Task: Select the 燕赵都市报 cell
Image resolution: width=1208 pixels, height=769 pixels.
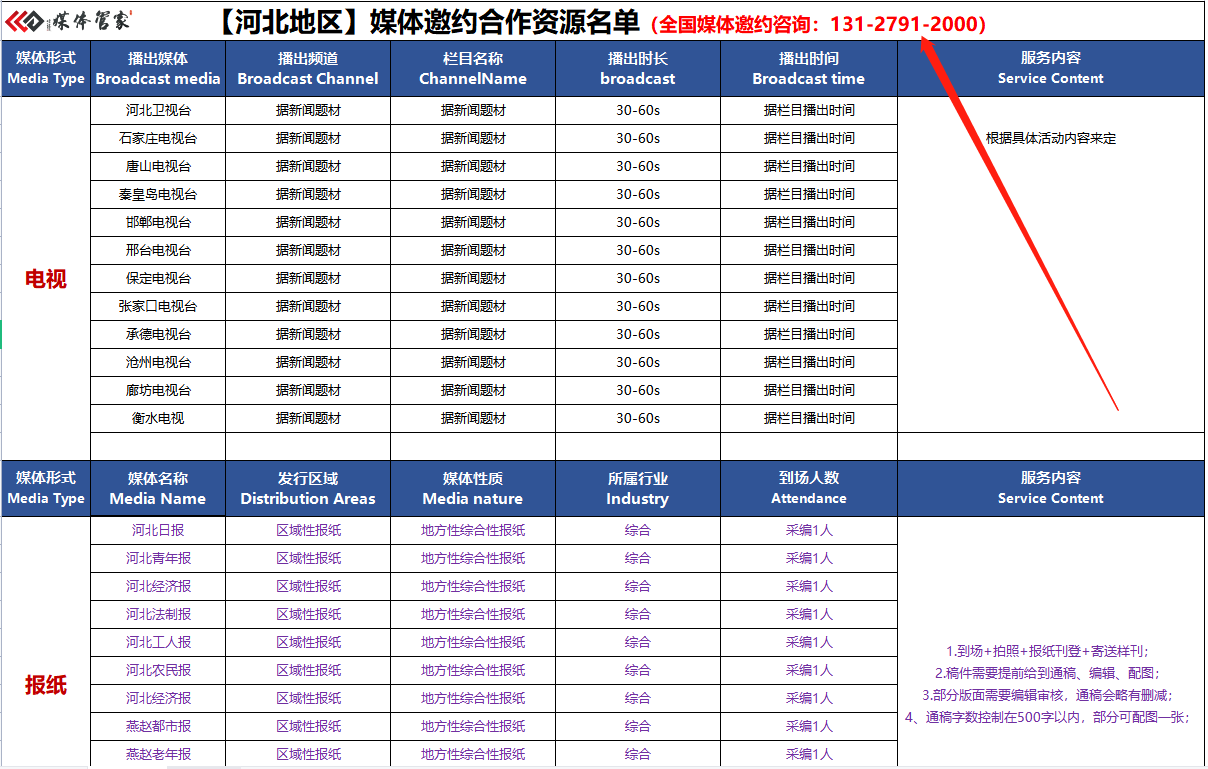Action: pyautogui.click(x=158, y=727)
